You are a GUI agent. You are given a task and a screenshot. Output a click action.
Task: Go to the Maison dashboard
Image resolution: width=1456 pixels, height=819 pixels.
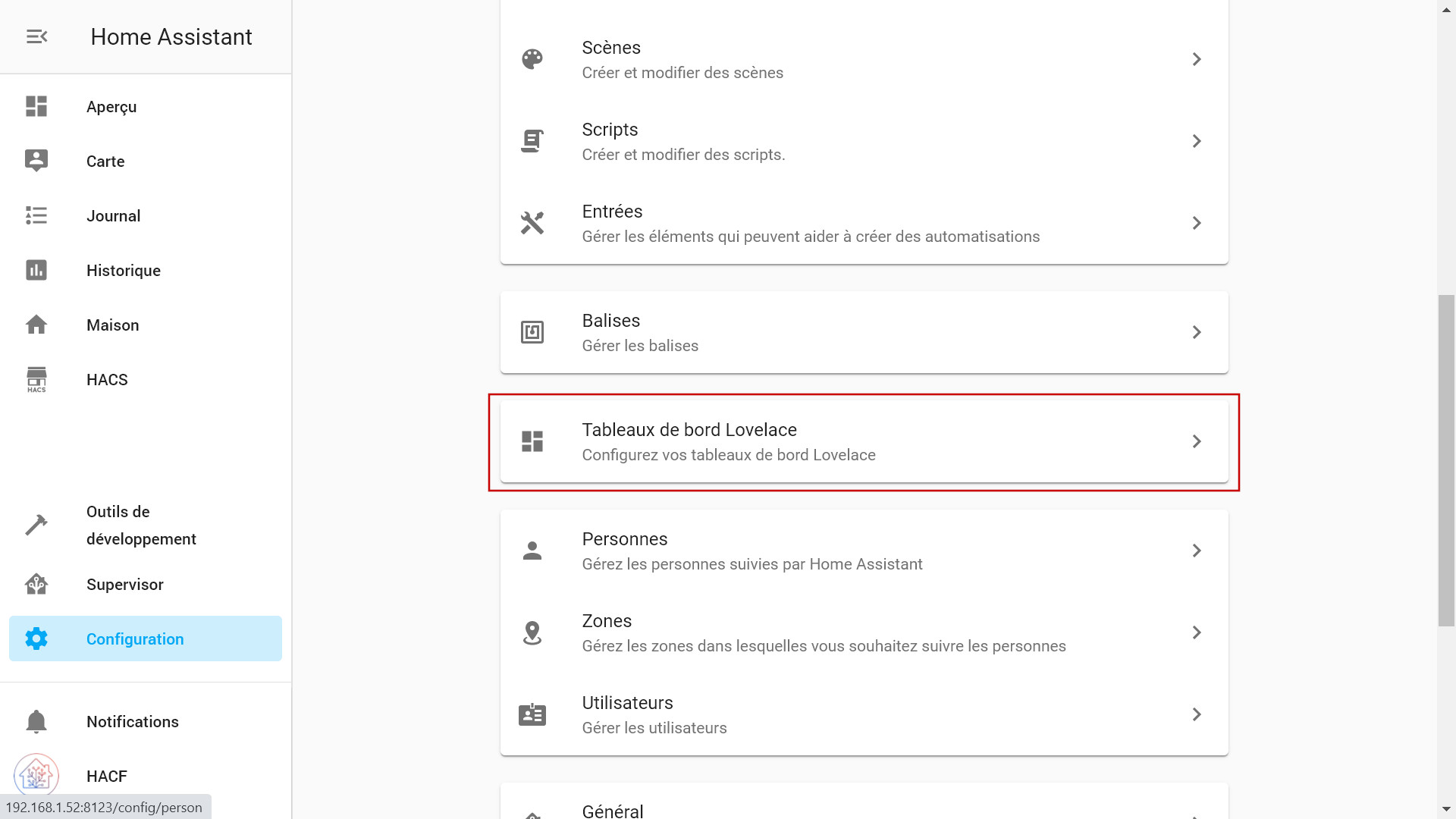click(146, 325)
